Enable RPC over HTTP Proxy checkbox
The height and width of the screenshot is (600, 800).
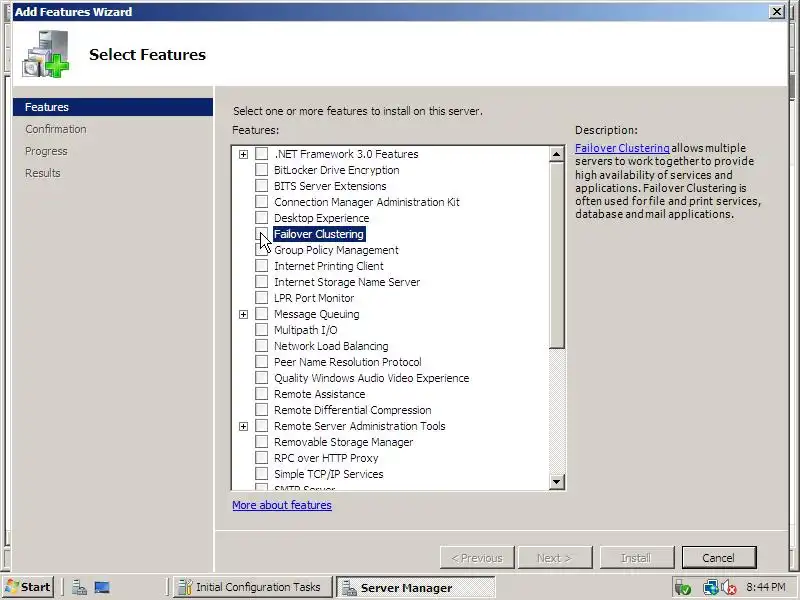coord(261,458)
